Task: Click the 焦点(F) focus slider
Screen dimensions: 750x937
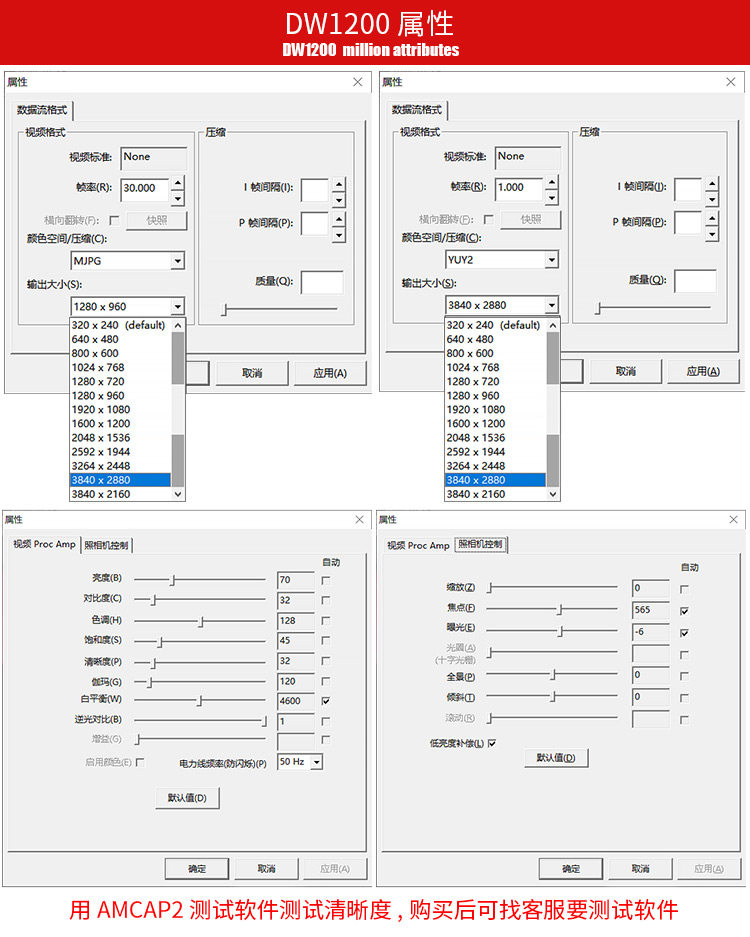Action: tap(552, 610)
